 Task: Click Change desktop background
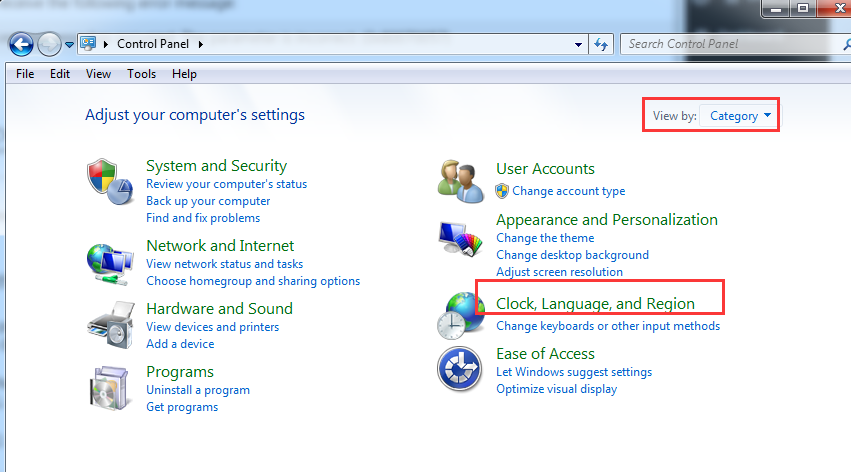pyautogui.click(x=572, y=255)
